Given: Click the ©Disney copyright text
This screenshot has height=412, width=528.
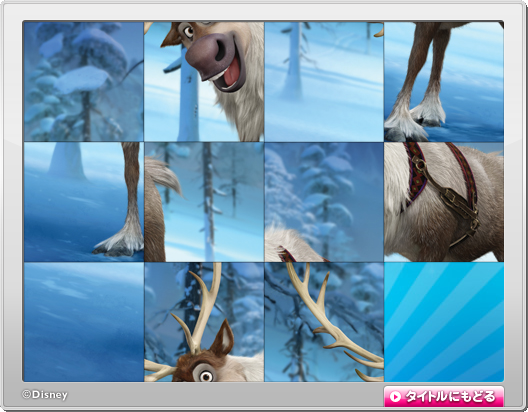Looking at the screenshot, I should pos(45,394).
